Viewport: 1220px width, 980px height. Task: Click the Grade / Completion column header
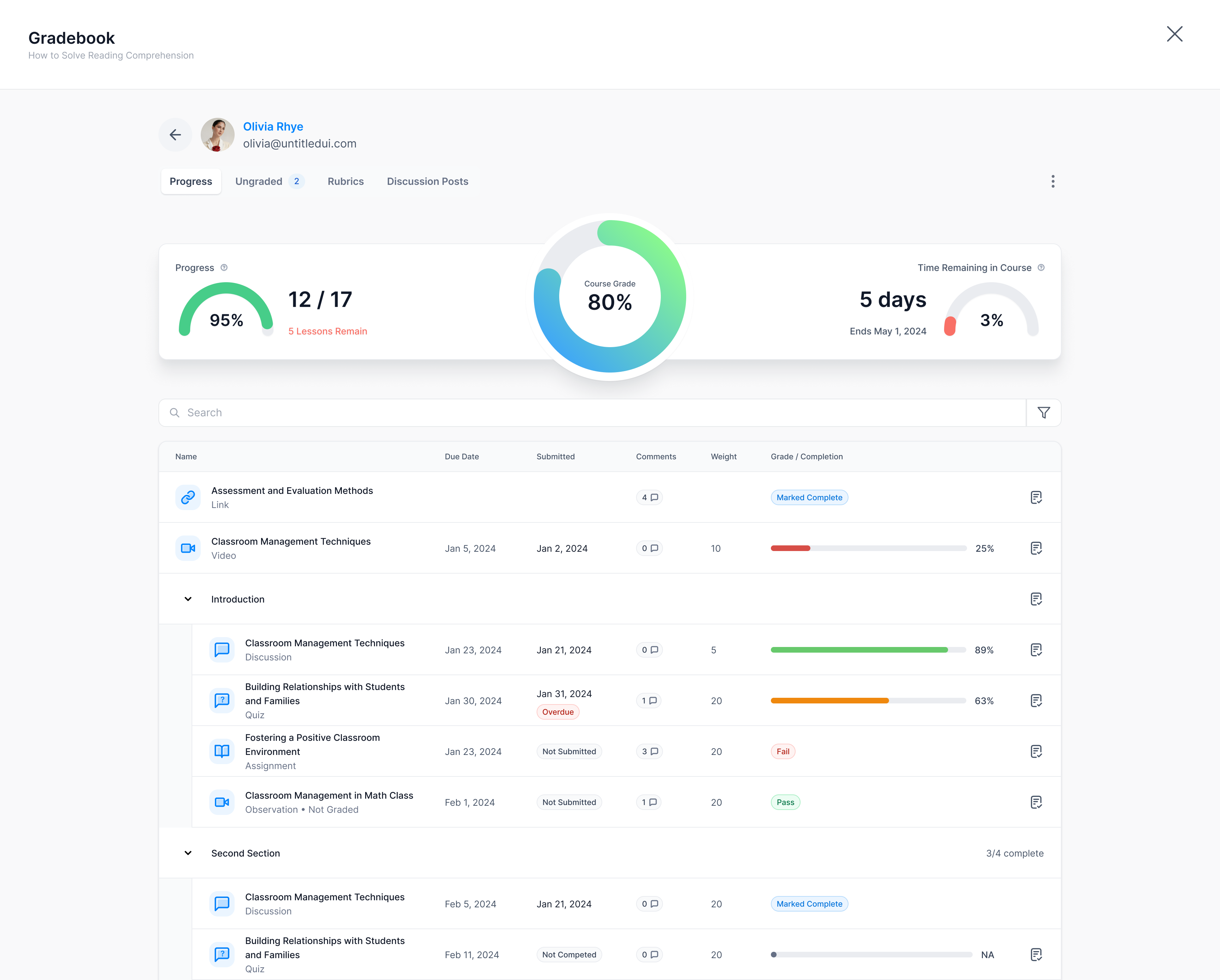coord(807,456)
